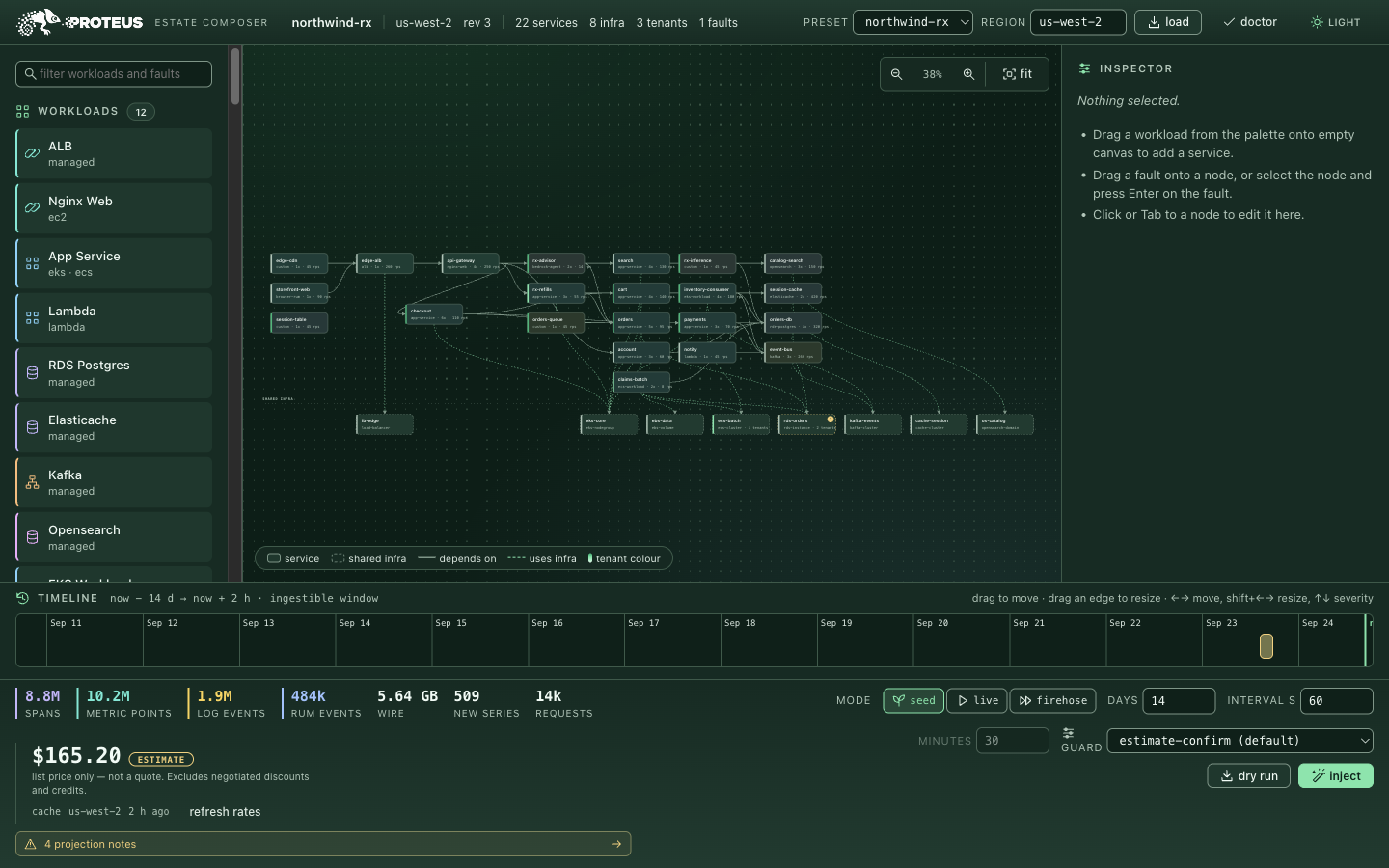The height and width of the screenshot is (868, 1389).
Task: Click the 'tenant colour' legend entry
Action: [x=624, y=558]
